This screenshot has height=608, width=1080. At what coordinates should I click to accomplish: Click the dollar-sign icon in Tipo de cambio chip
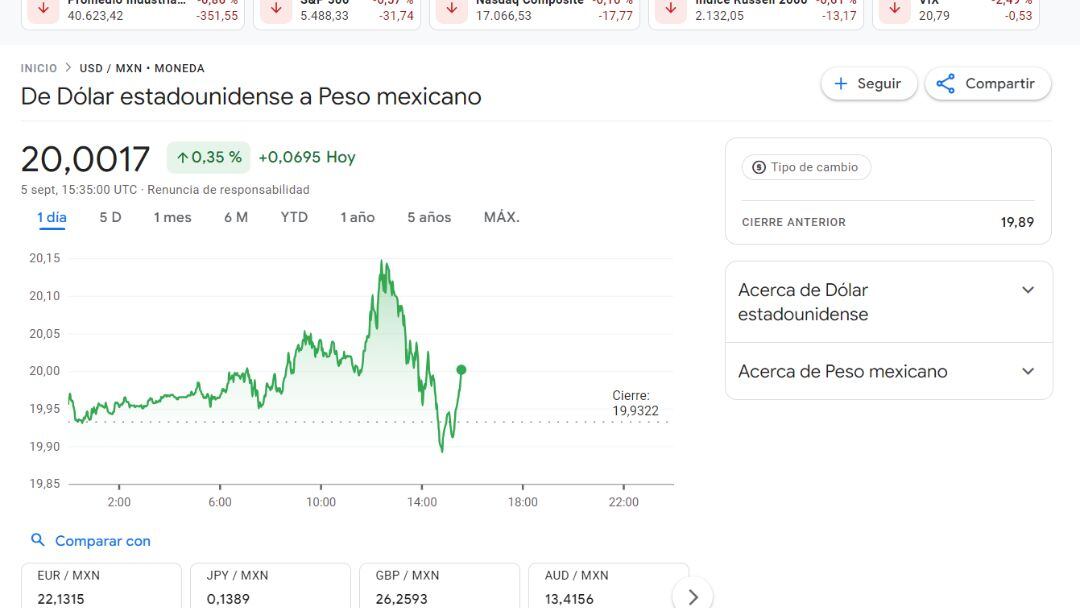coord(758,167)
